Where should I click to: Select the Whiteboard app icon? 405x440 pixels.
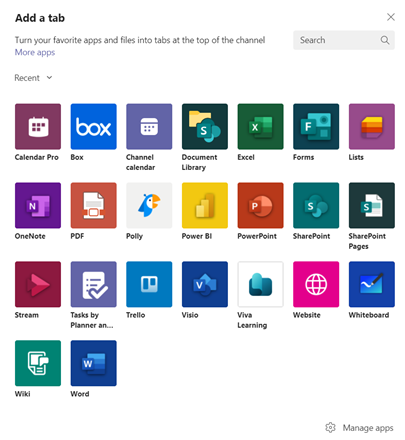pyautogui.click(x=372, y=284)
